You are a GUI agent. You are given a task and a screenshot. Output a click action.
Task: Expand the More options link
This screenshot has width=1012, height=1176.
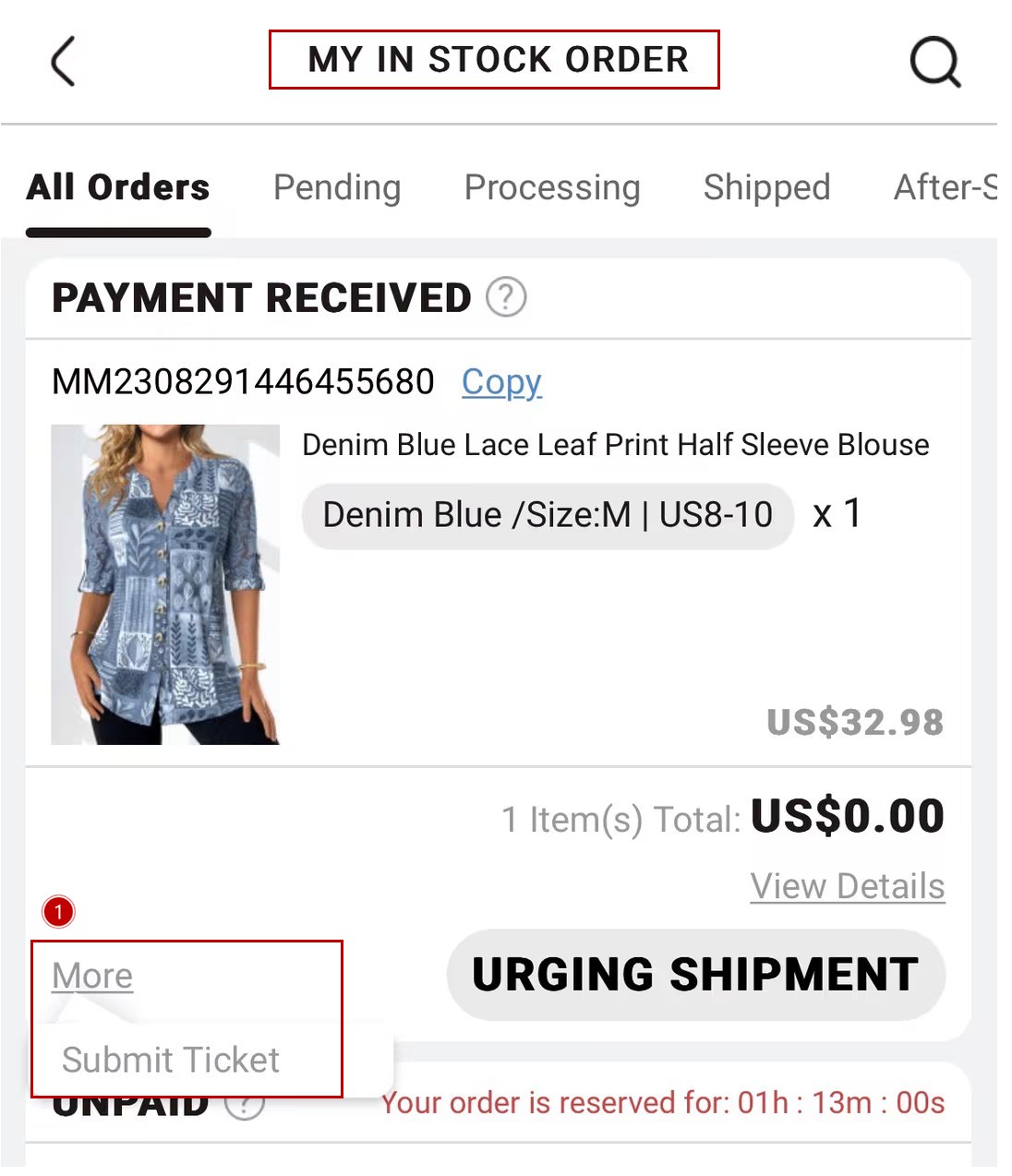coord(92,976)
